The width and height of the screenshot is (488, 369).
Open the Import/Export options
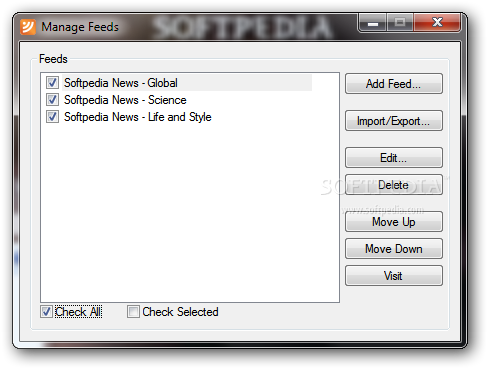394,121
